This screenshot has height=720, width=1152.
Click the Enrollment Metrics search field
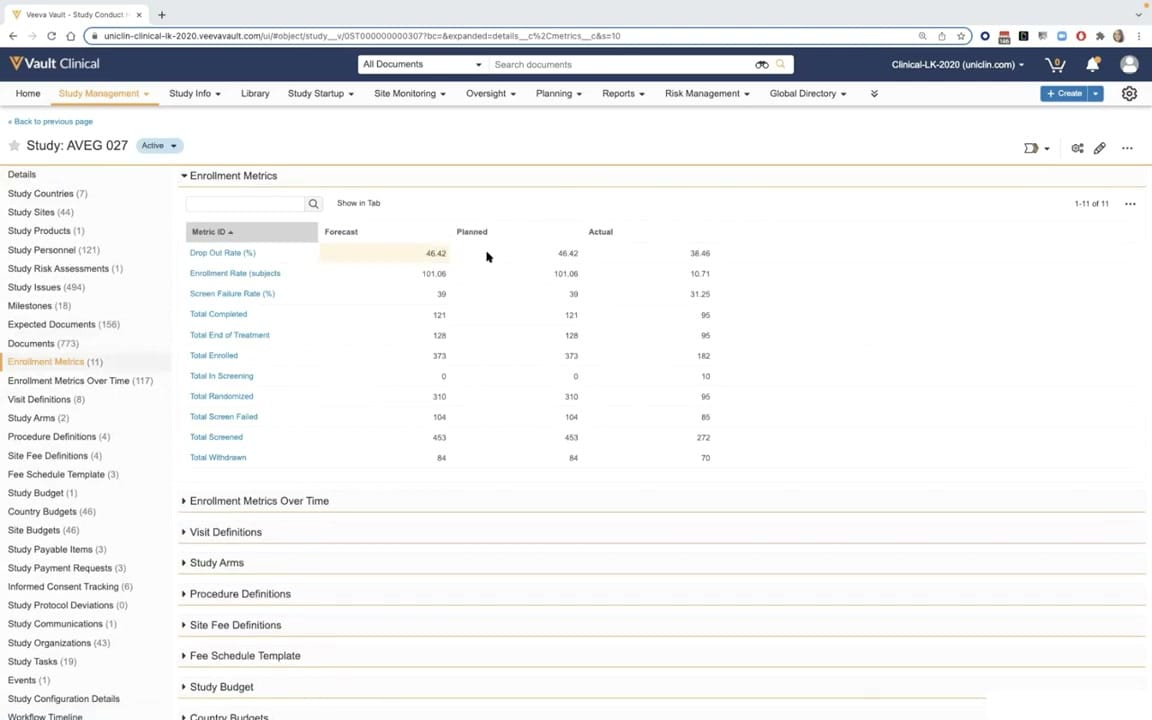coord(245,204)
